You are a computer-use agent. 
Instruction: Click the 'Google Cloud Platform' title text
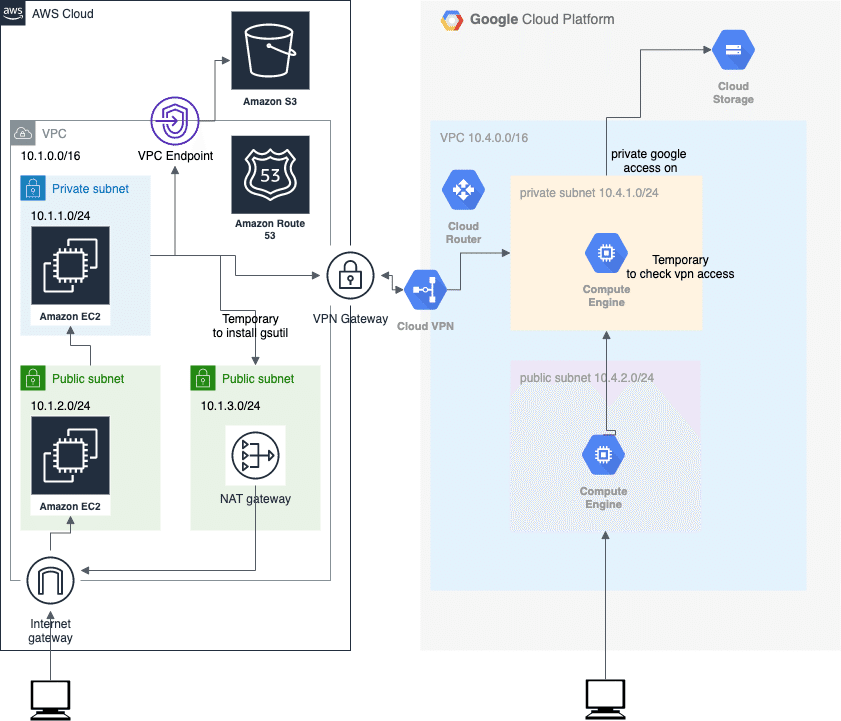coord(542,19)
